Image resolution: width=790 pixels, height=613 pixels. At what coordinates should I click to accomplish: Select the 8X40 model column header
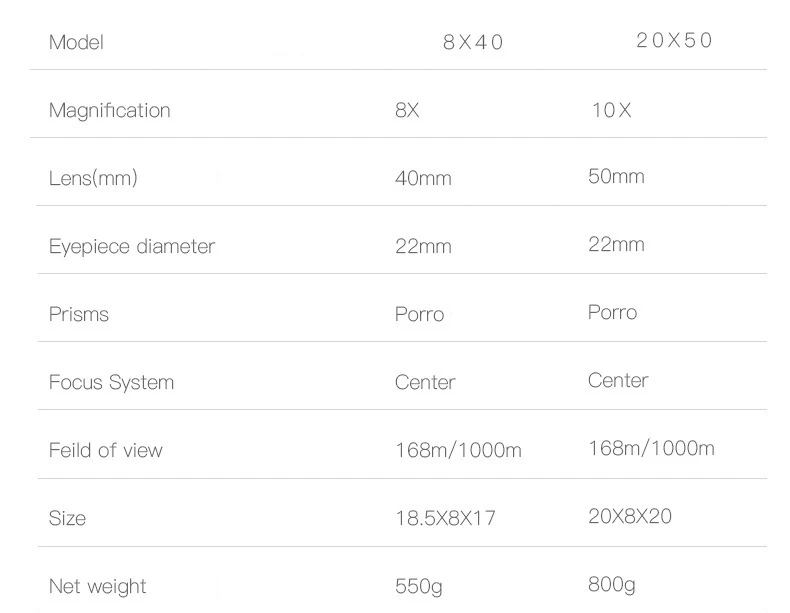[x=473, y=42]
